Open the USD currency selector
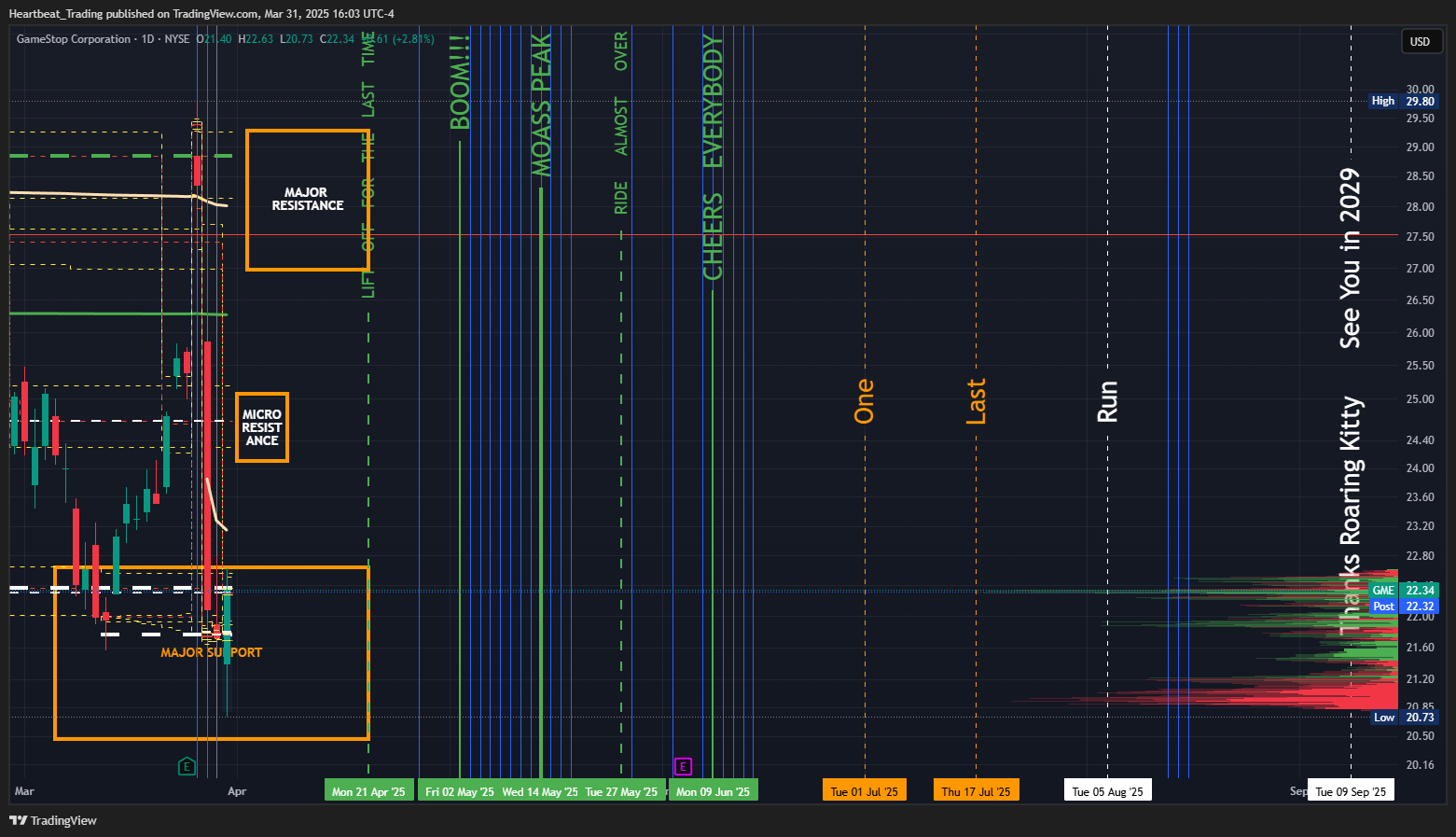Image resolution: width=1456 pixels, height=837 pixels. 1420,41
